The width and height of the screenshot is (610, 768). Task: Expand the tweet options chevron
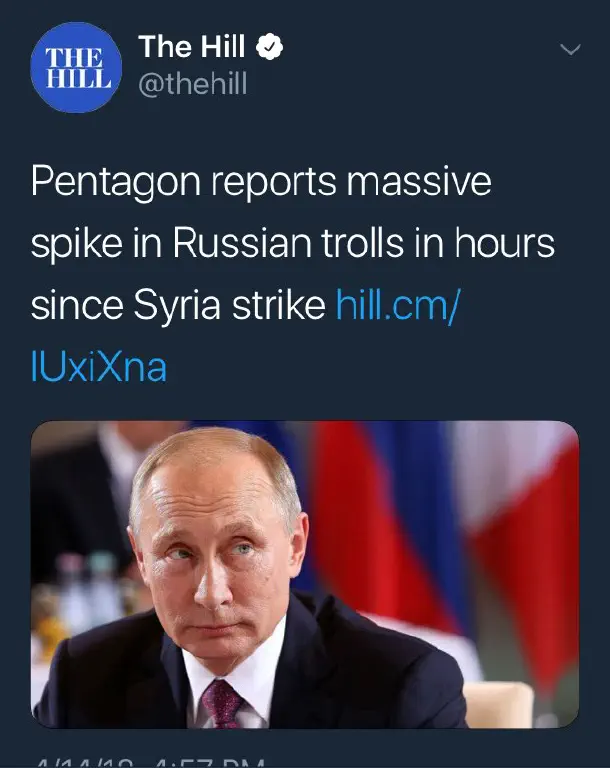coord(570,49)
